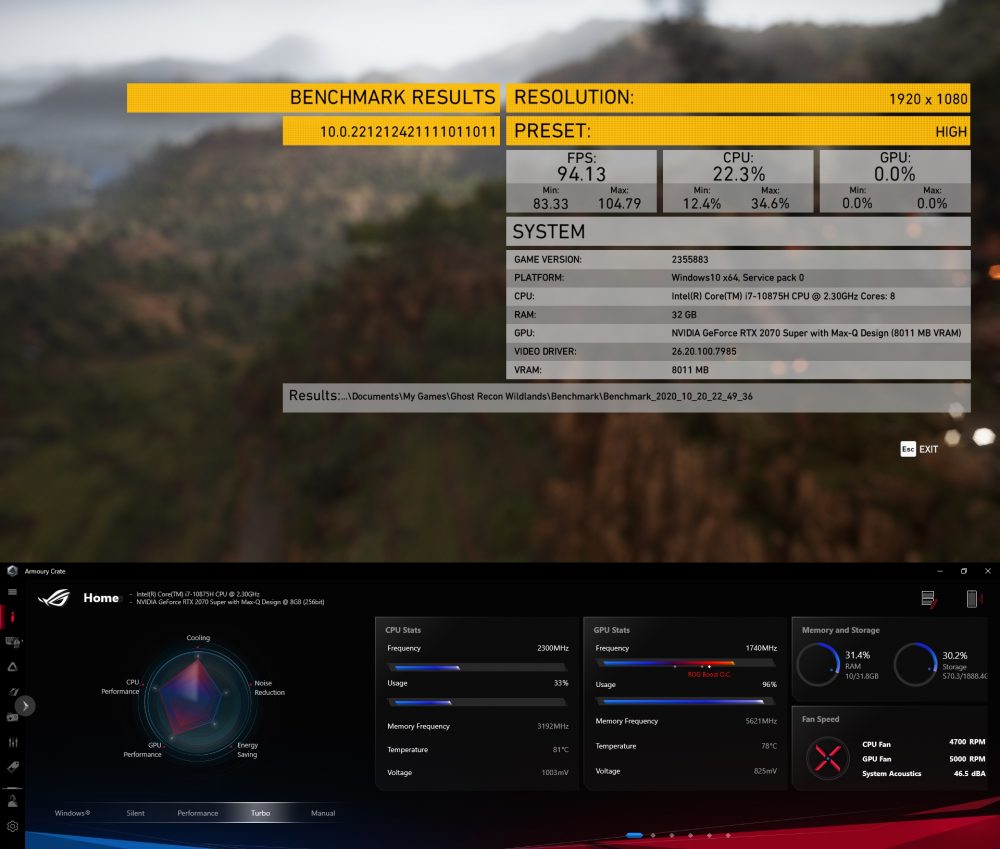1000x849 pixels.
Task: Click the CPU temperature value '81°C'
Action: tap(561, 749)
